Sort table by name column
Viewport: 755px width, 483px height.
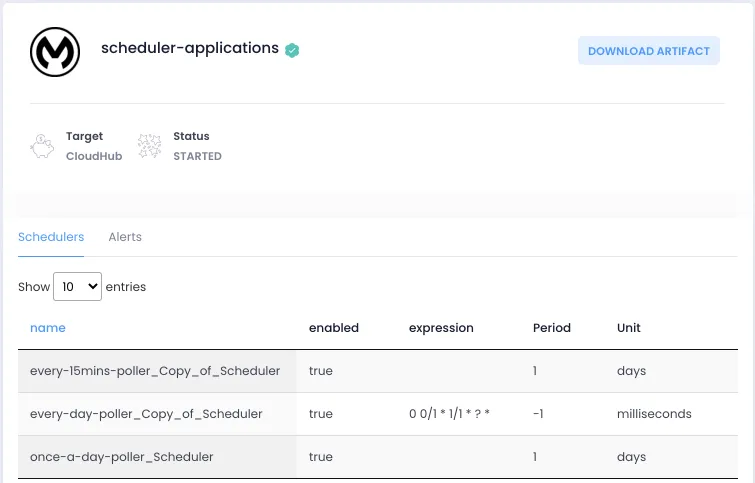click(48, 328)
